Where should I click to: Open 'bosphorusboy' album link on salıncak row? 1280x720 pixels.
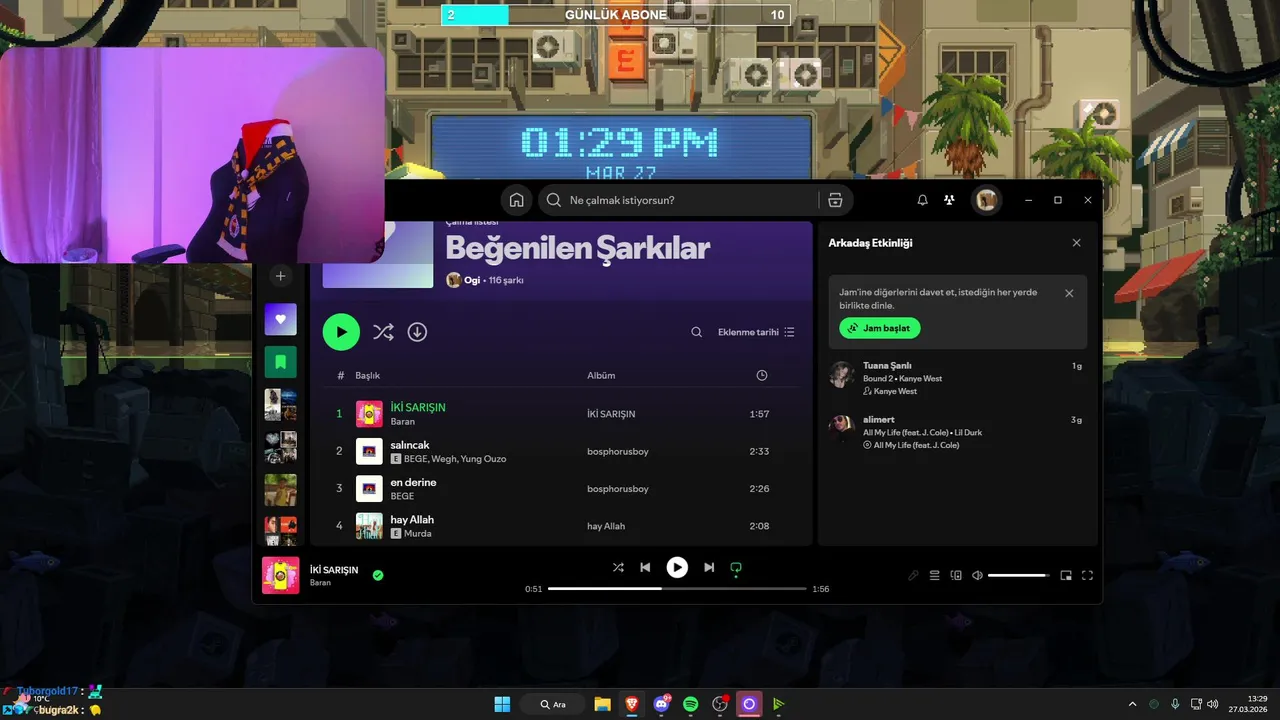point(618,451)
